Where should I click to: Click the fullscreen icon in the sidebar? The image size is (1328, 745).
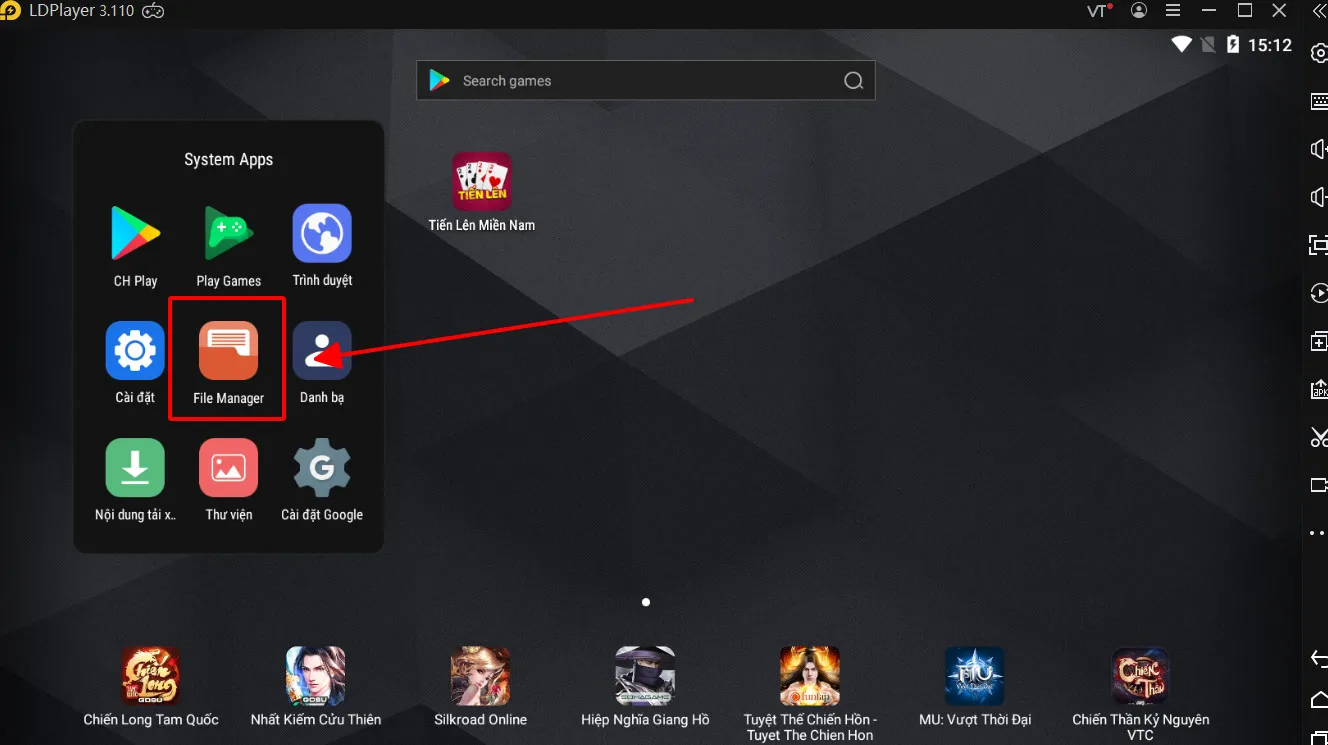[x=1319, y=245]
